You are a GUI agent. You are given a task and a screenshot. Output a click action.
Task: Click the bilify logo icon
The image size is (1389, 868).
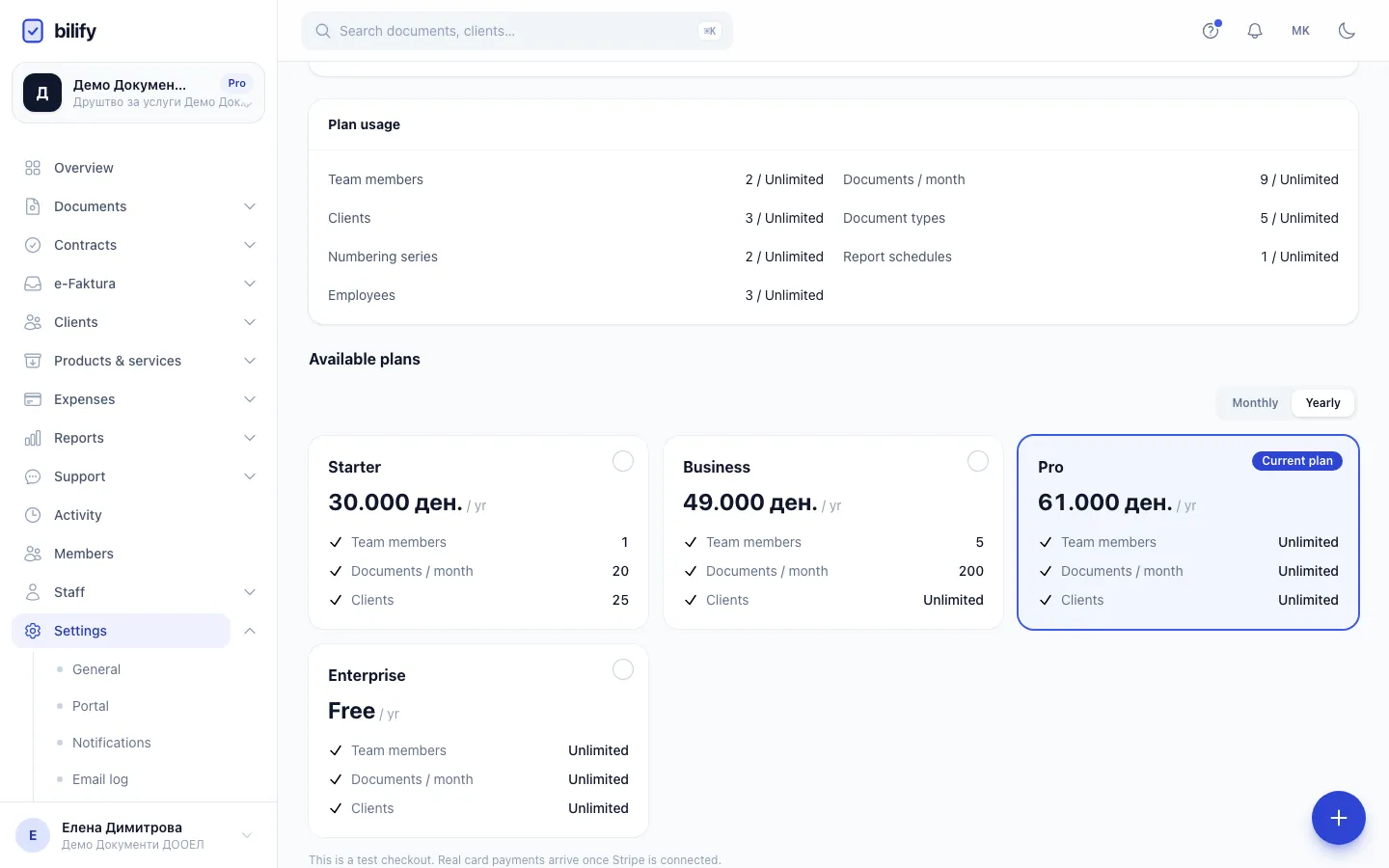coord(33,31)
